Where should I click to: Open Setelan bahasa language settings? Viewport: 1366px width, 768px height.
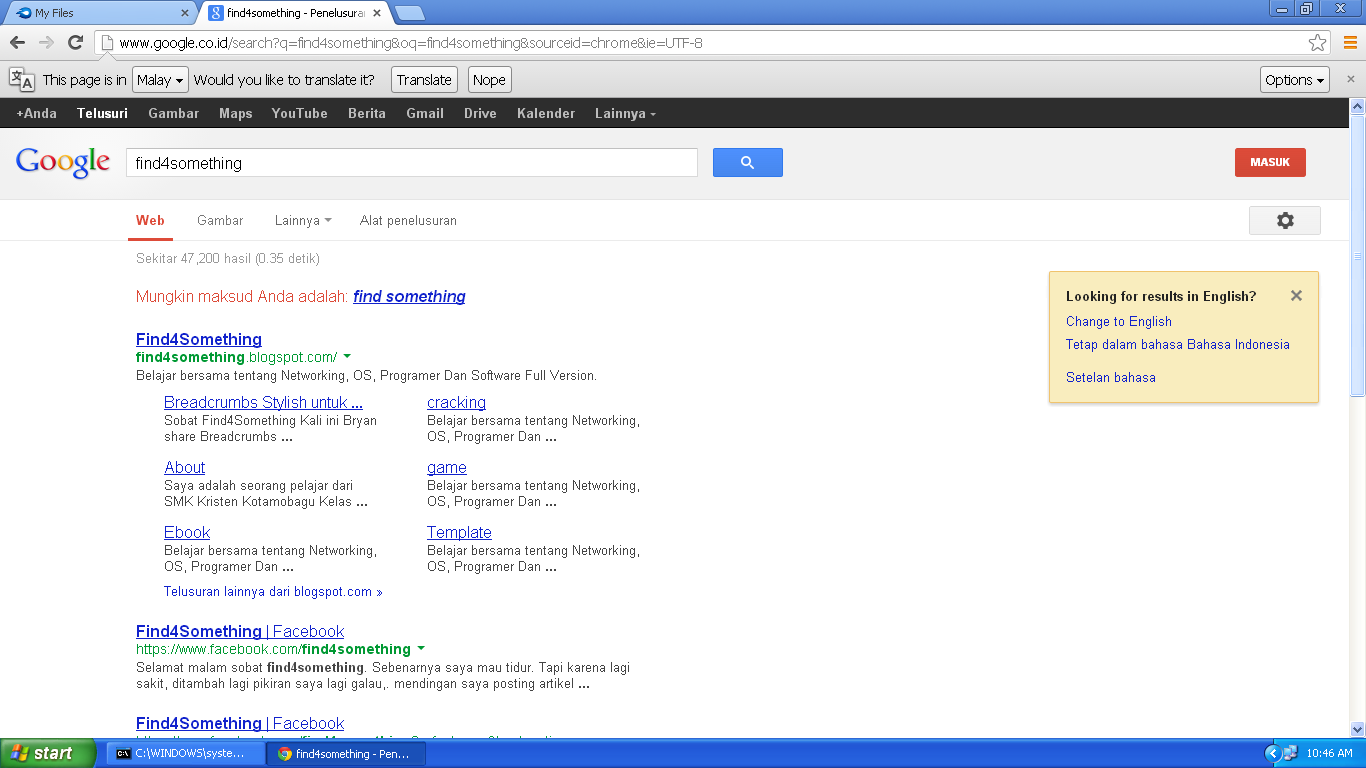click(1111, 377)
